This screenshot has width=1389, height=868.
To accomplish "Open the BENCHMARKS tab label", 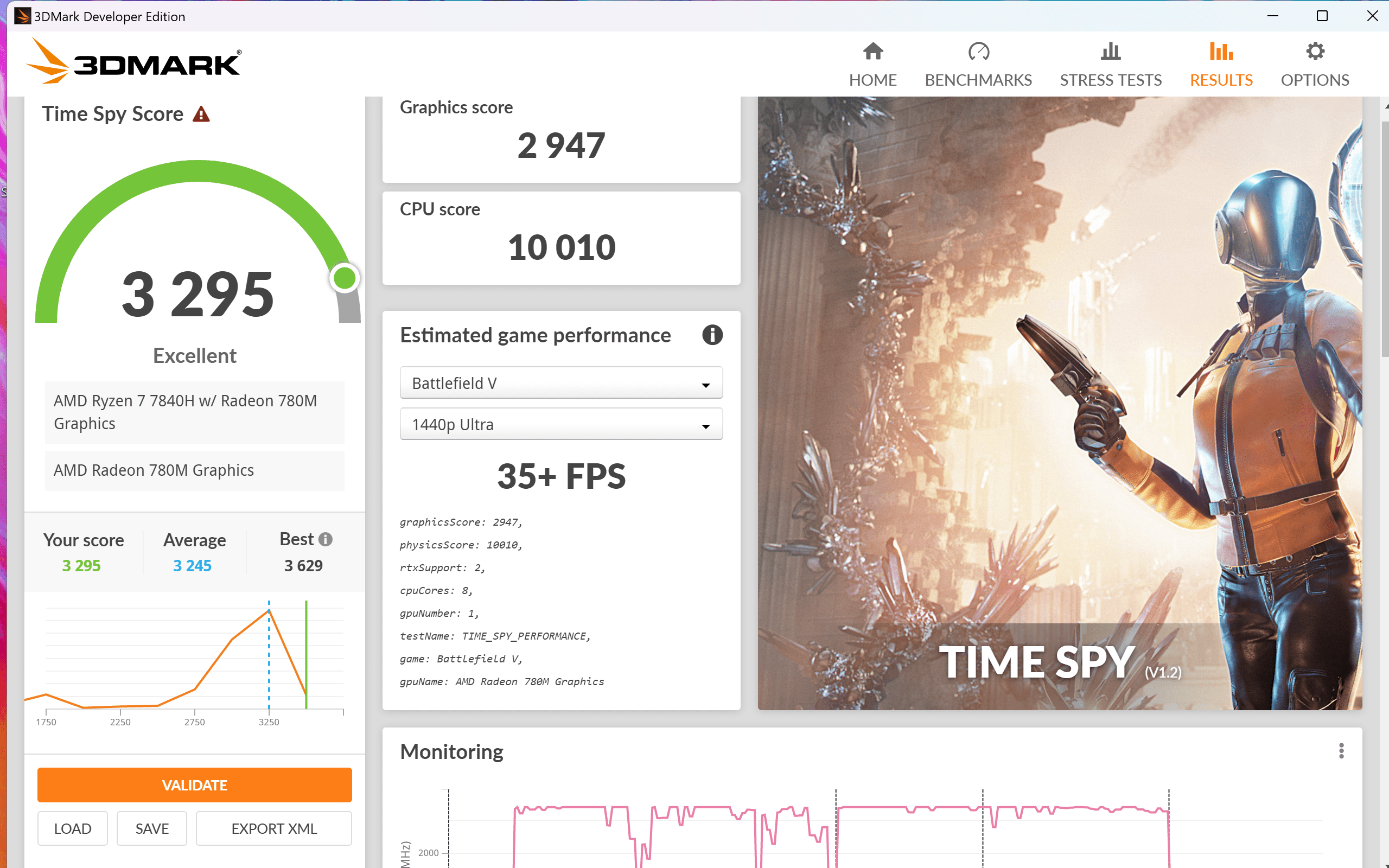I will click(x=978, y=80).
